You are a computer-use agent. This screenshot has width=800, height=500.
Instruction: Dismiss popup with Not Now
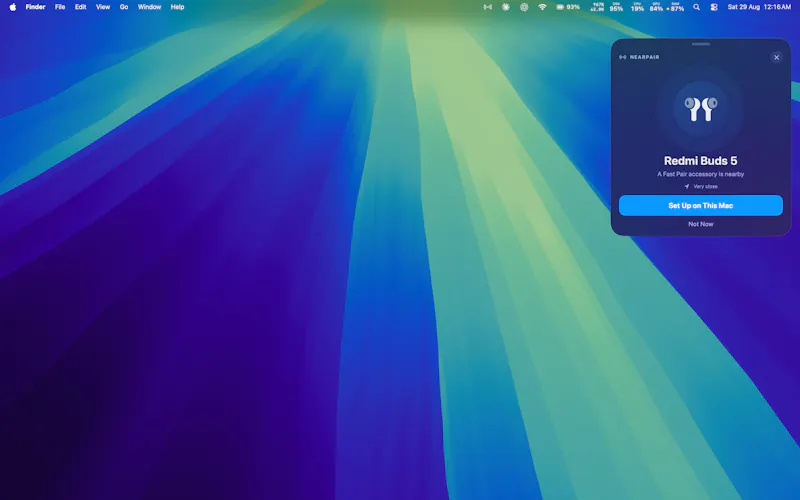click(701, 224)
